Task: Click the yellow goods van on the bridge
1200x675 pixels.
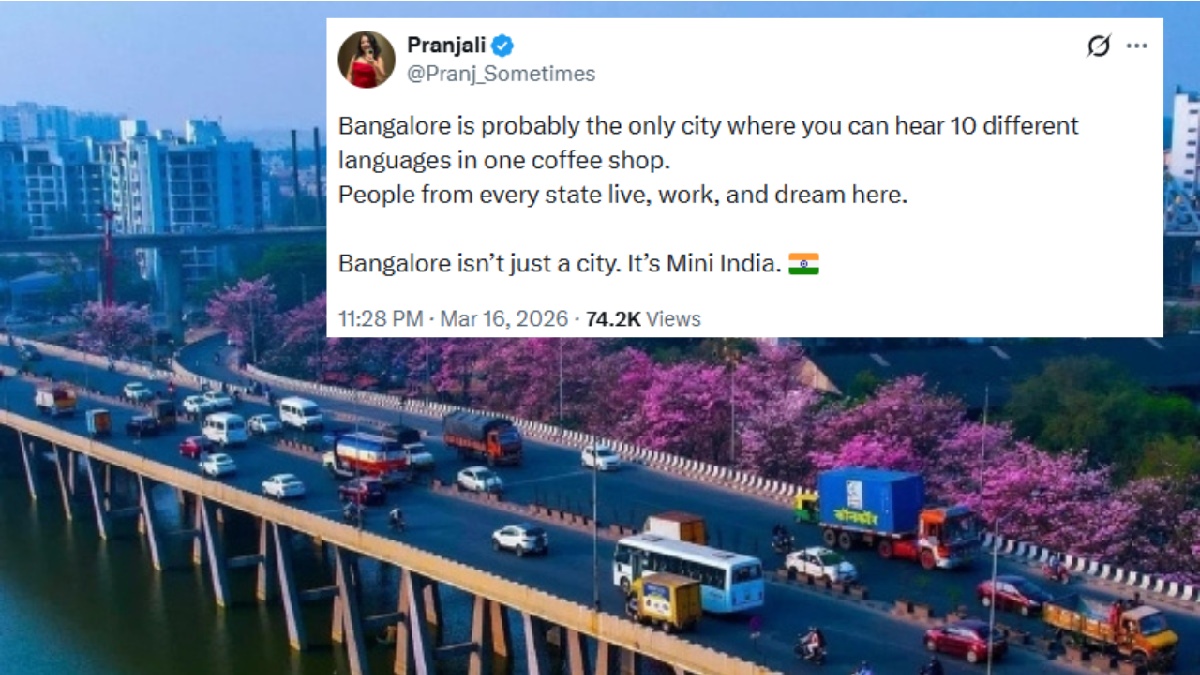Action: point(664,602)
